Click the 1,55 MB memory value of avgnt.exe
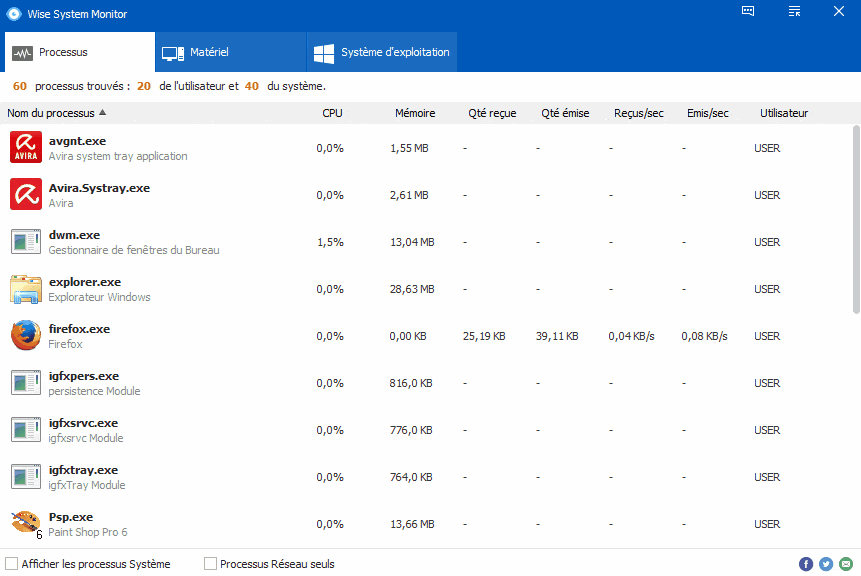Image resolution: width=861 pixels, height=576 pixels. (409, 148)
